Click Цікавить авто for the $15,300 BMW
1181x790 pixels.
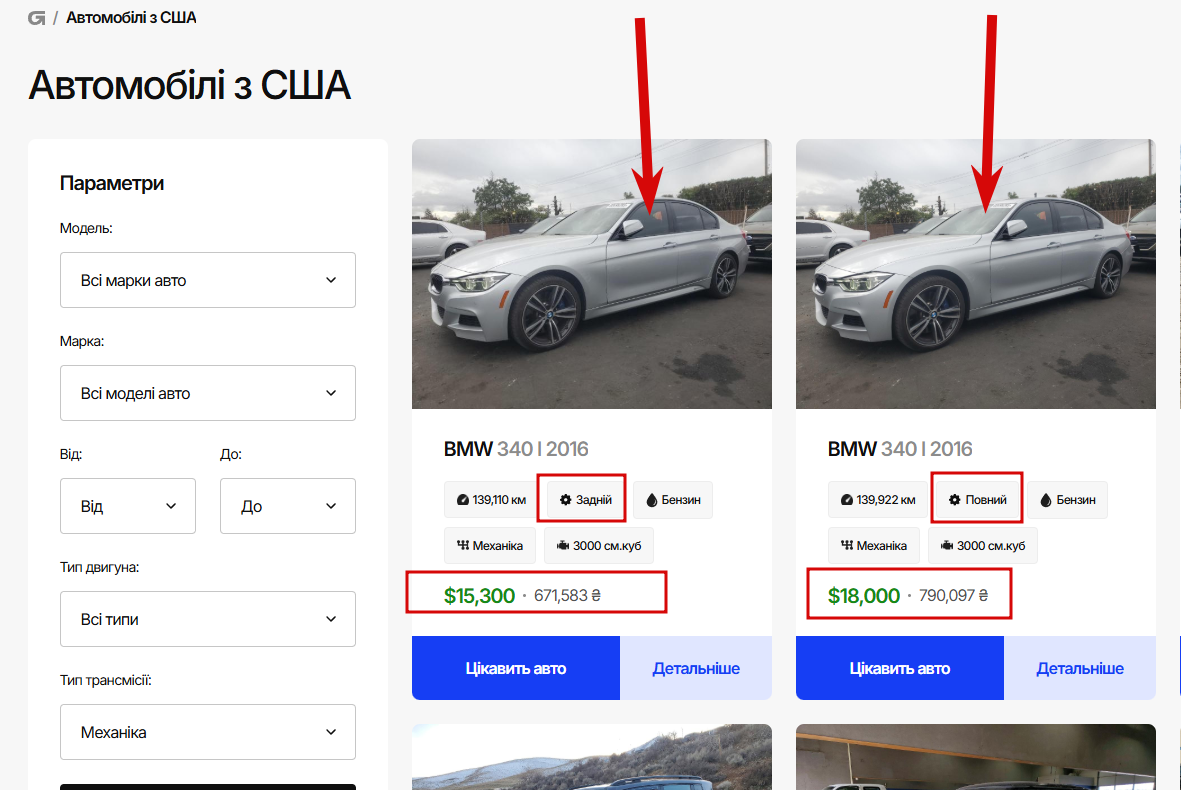point(516,668)
